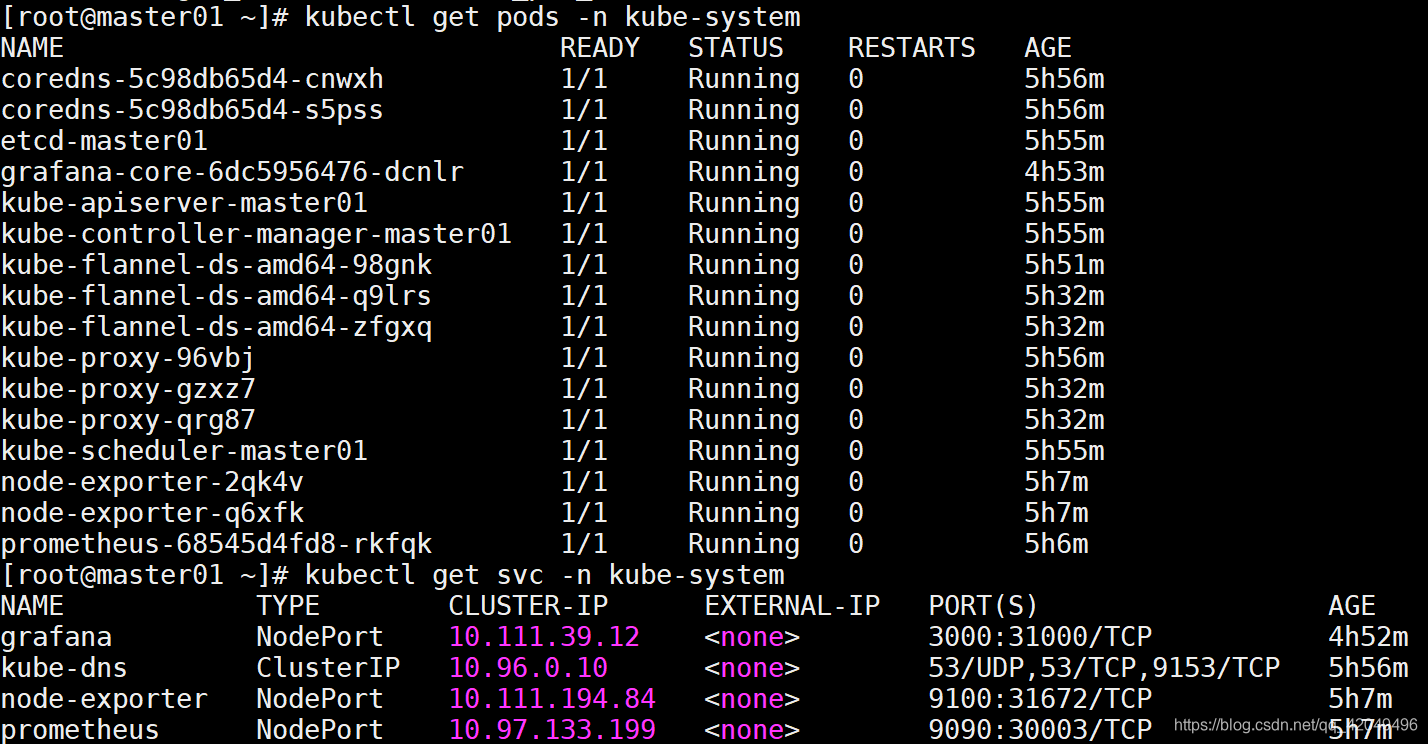Viewport: 1428px width, 744px height.
Task: Click the kube-proxy-gzxz7 pod name
Action: [128, 389]
